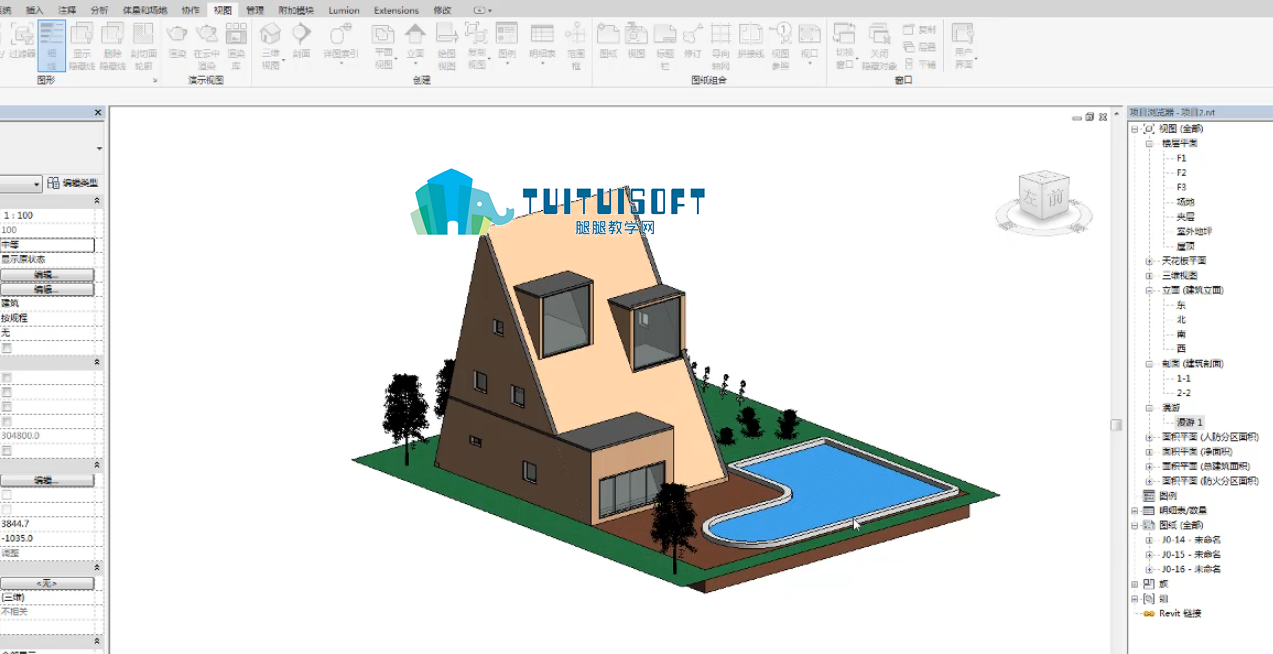Click the Close Hidden (关闭隐藏对象) windows icon
The image size is (1273, 654).
879,46
